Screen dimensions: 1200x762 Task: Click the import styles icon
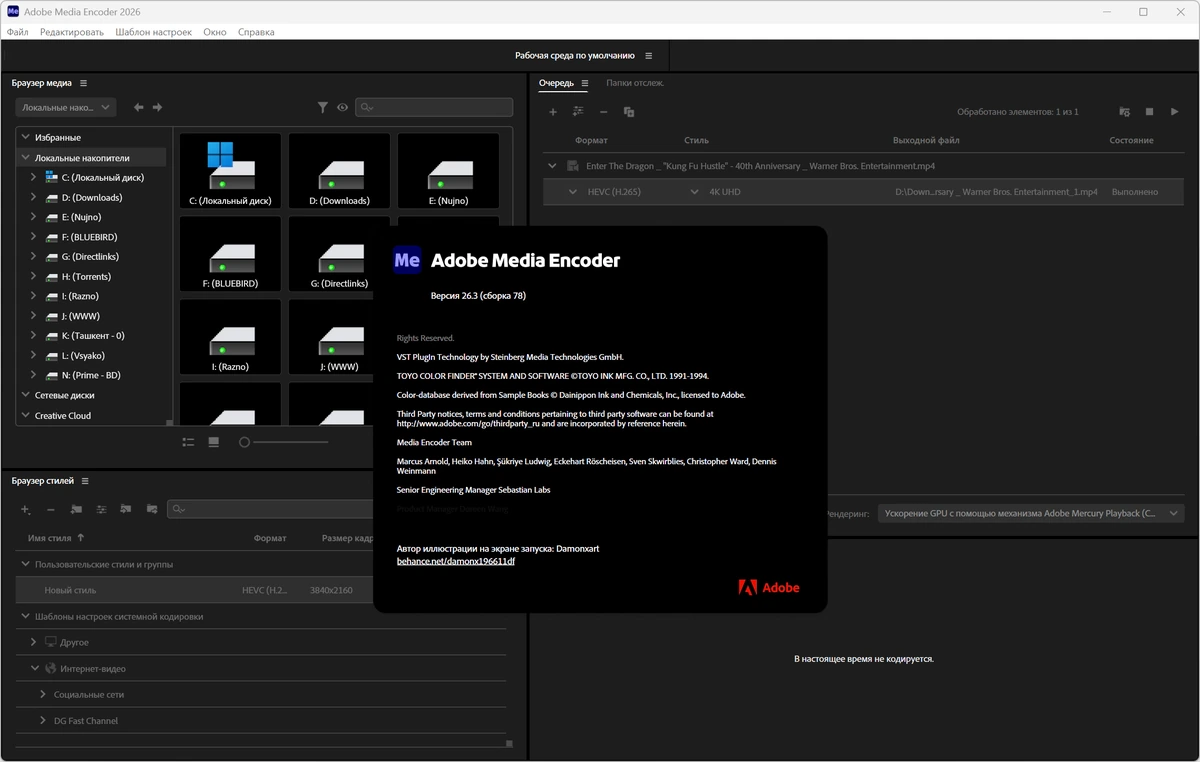[126, 509]
